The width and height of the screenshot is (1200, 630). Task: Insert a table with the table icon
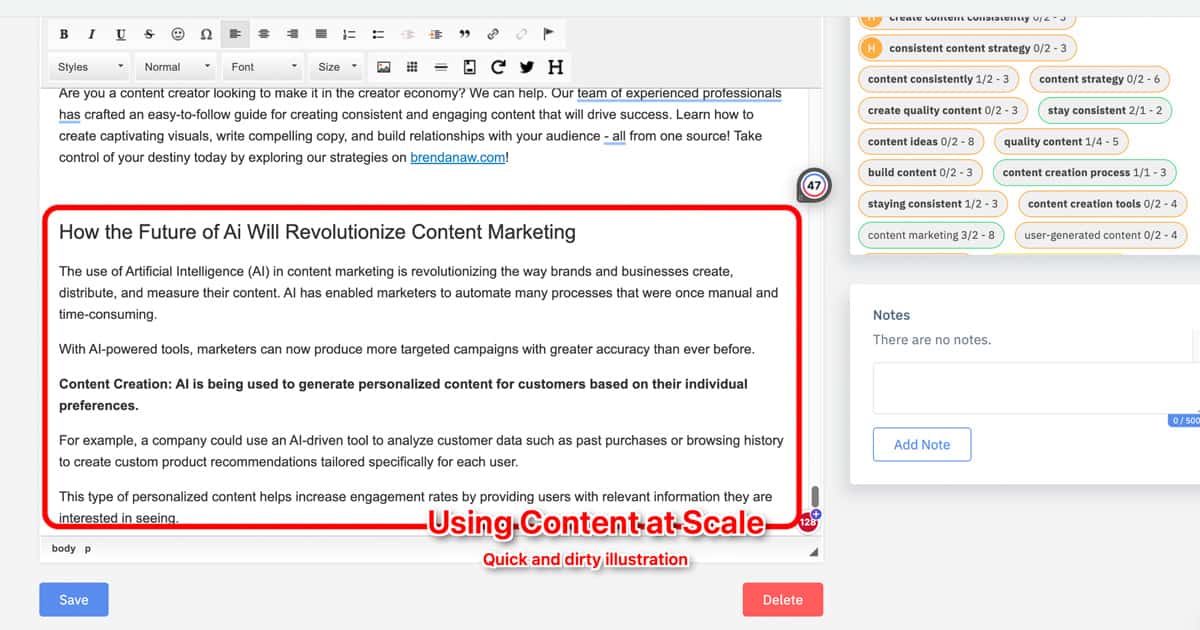tap(411, 67)
